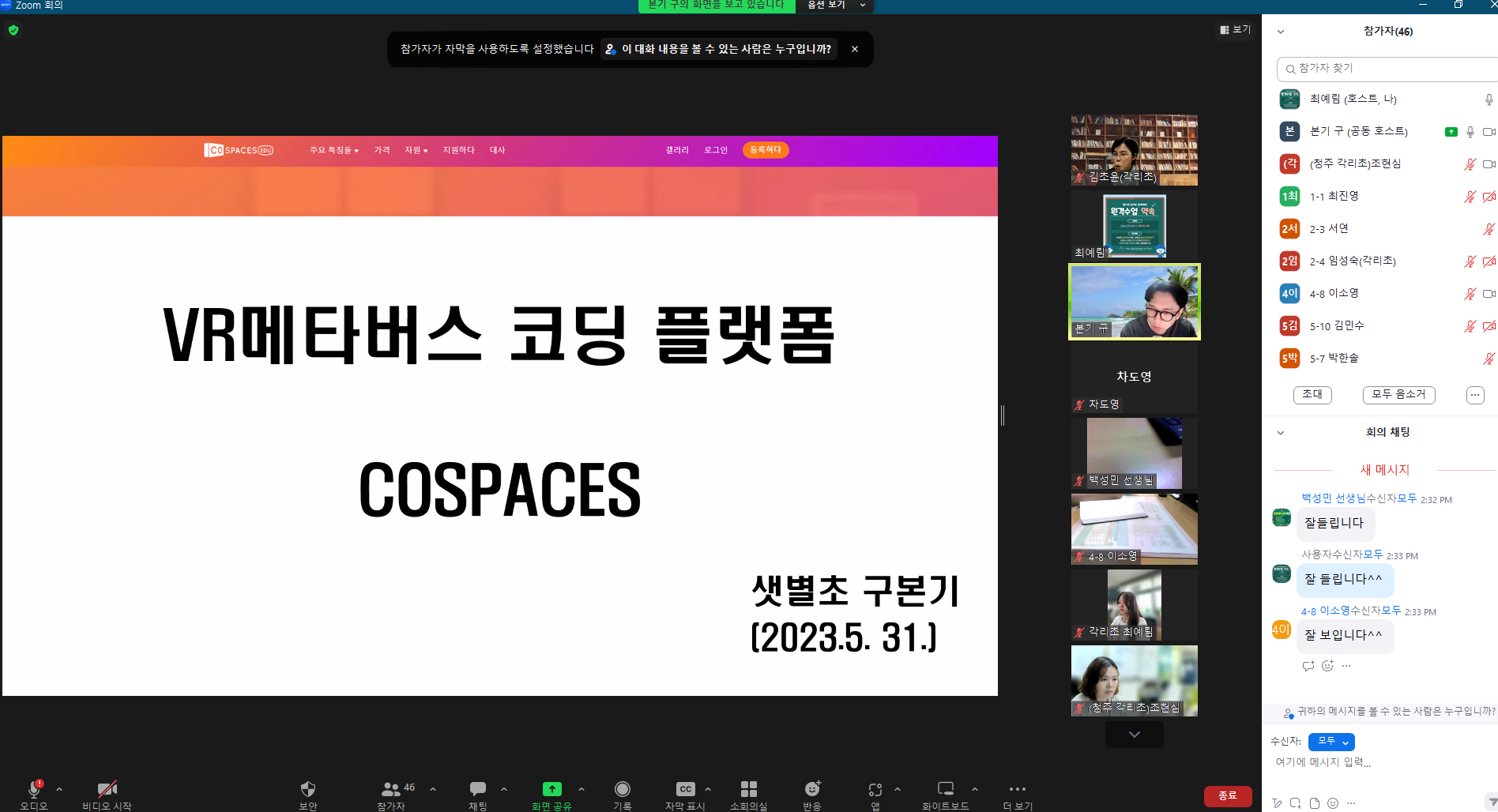This screenshot has width=1498, height=812.
Task: Click the 더 보기 ellipsis icon
Action: (1018, 788)
